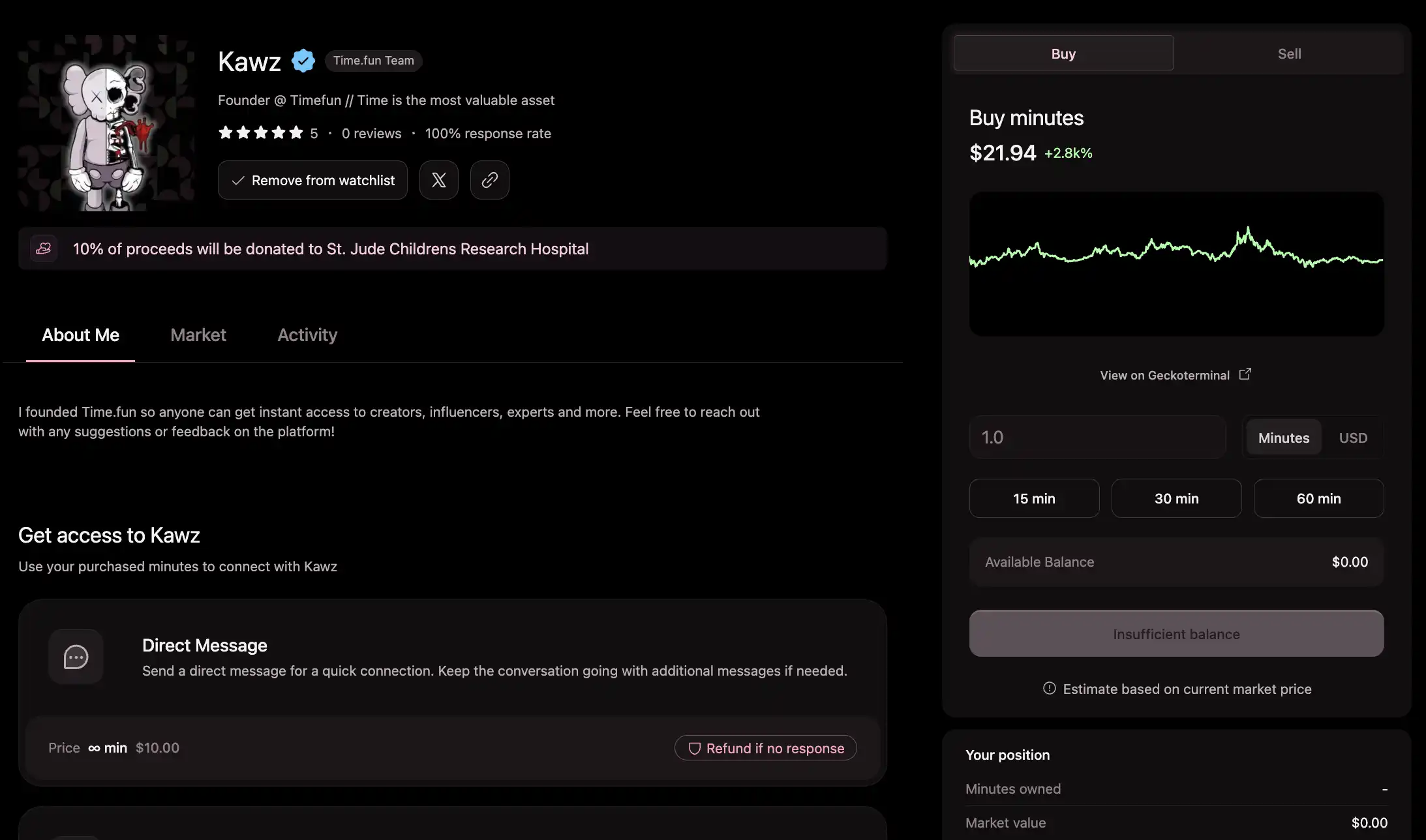Open the Market tab

tap(198, 335)
